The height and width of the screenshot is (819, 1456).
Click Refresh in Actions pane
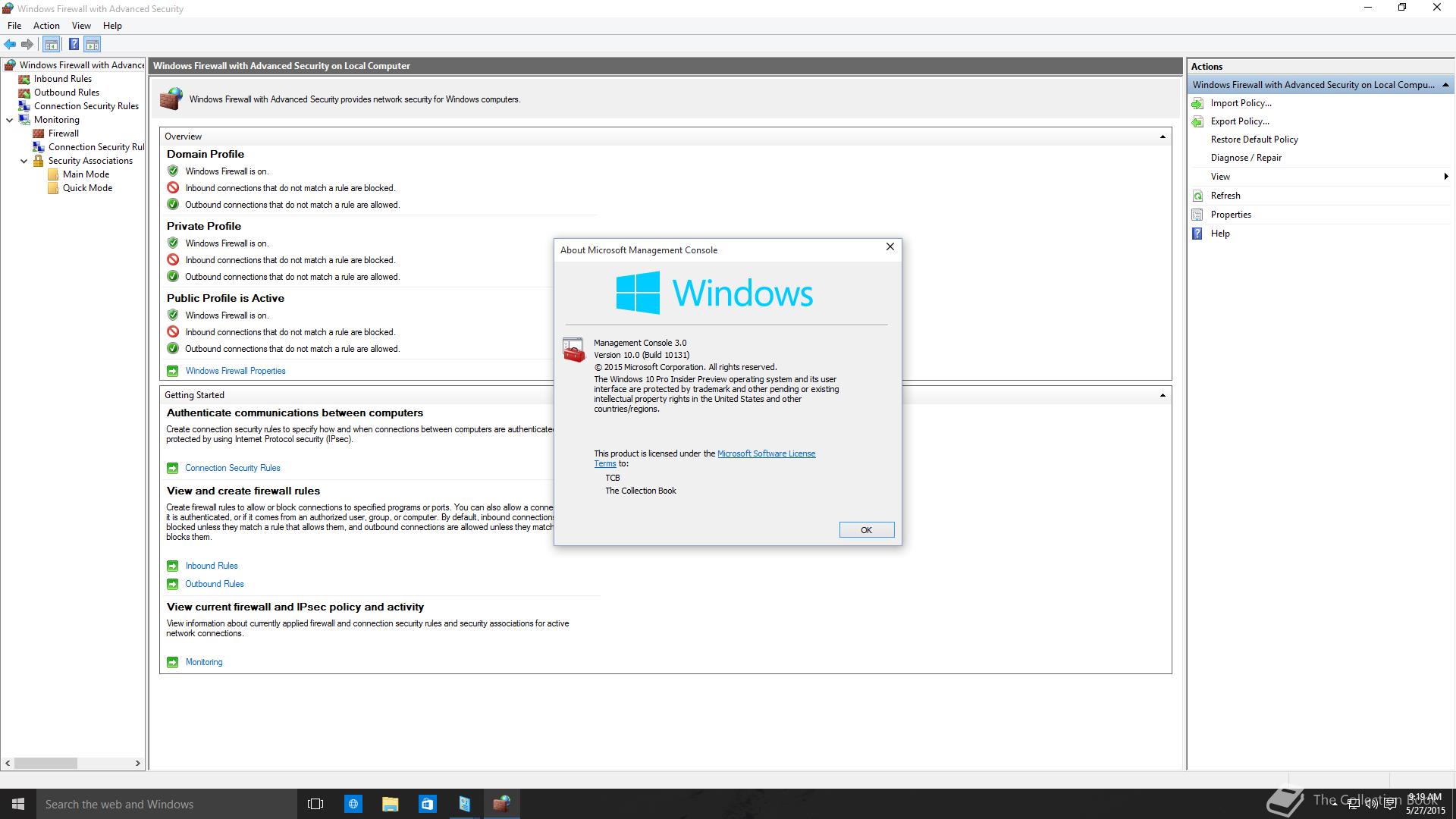pyautogui.click(x=1225, y=196)
